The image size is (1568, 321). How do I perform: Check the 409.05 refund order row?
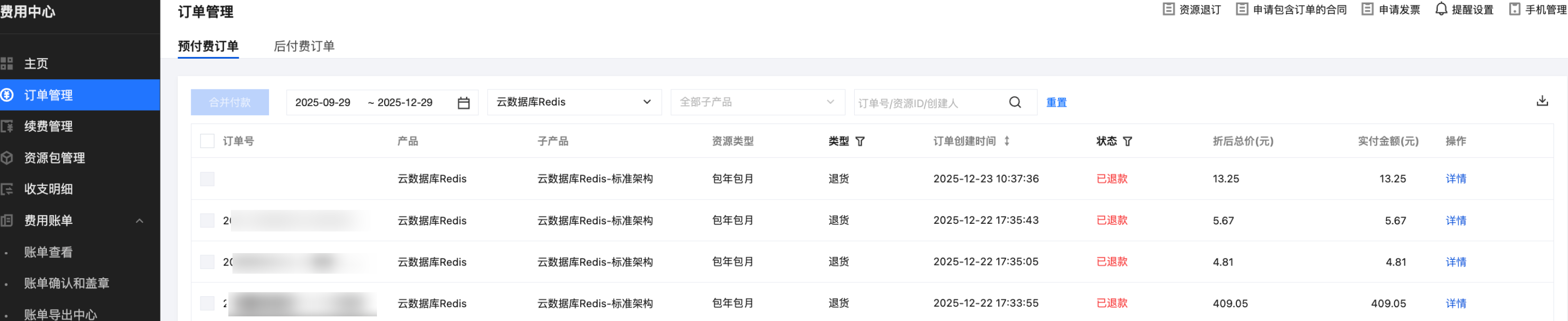[x=207, y=304]
